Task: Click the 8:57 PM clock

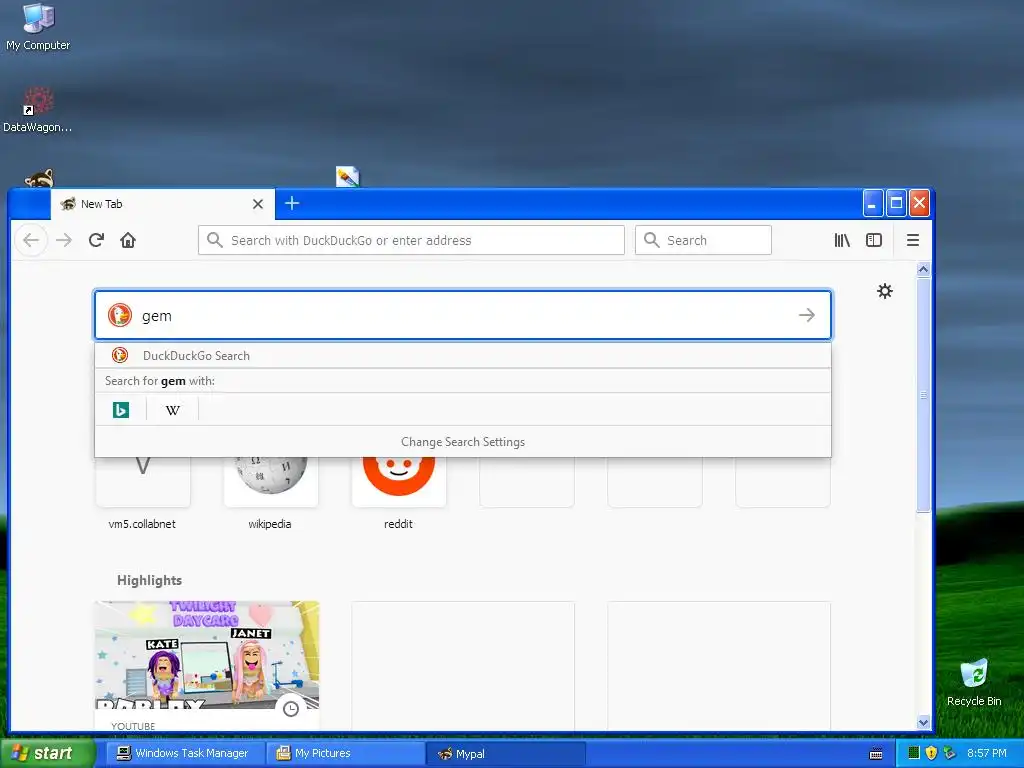Action: tap(987, 754)
